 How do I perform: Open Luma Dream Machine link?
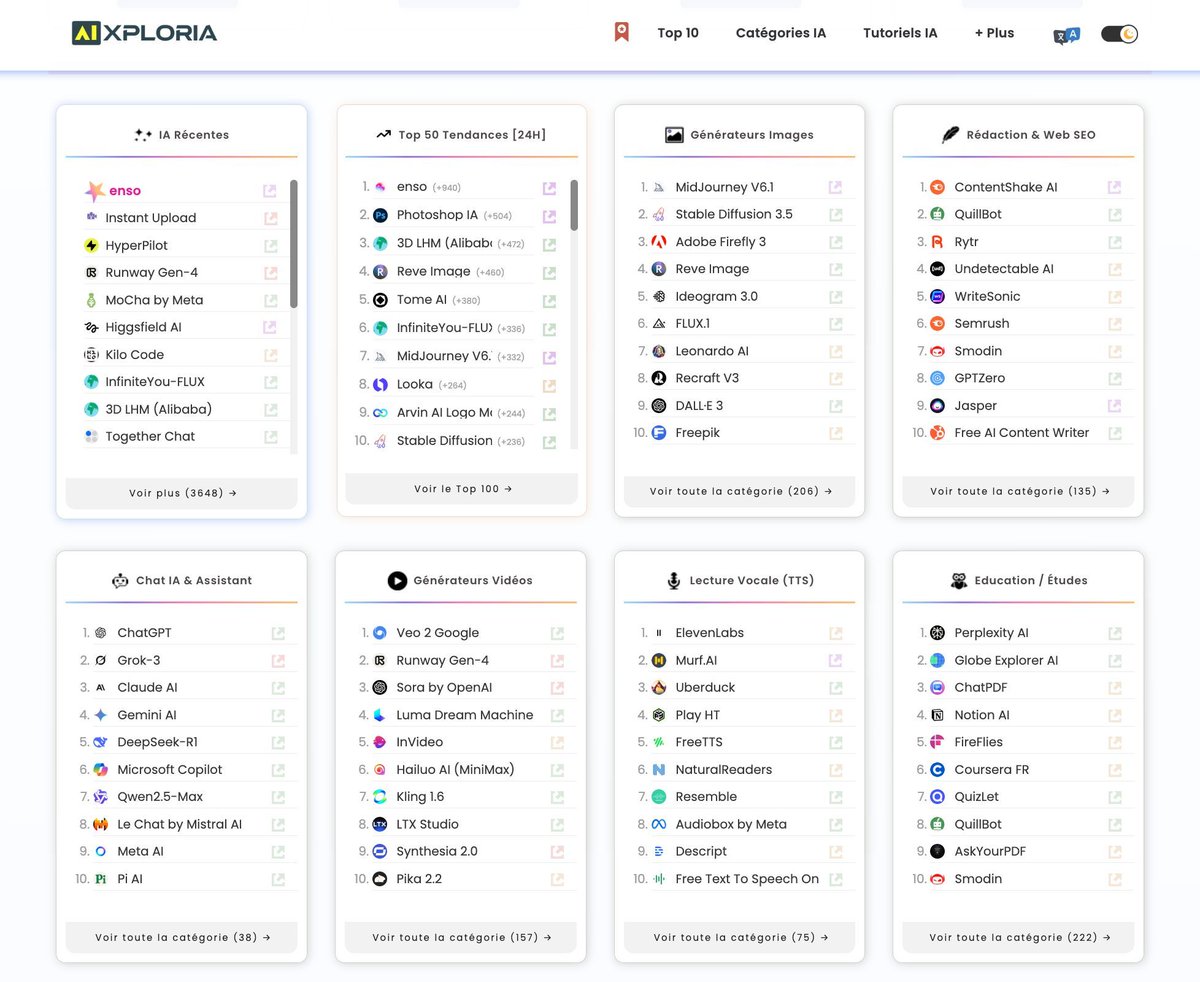[x=465, y=715]
